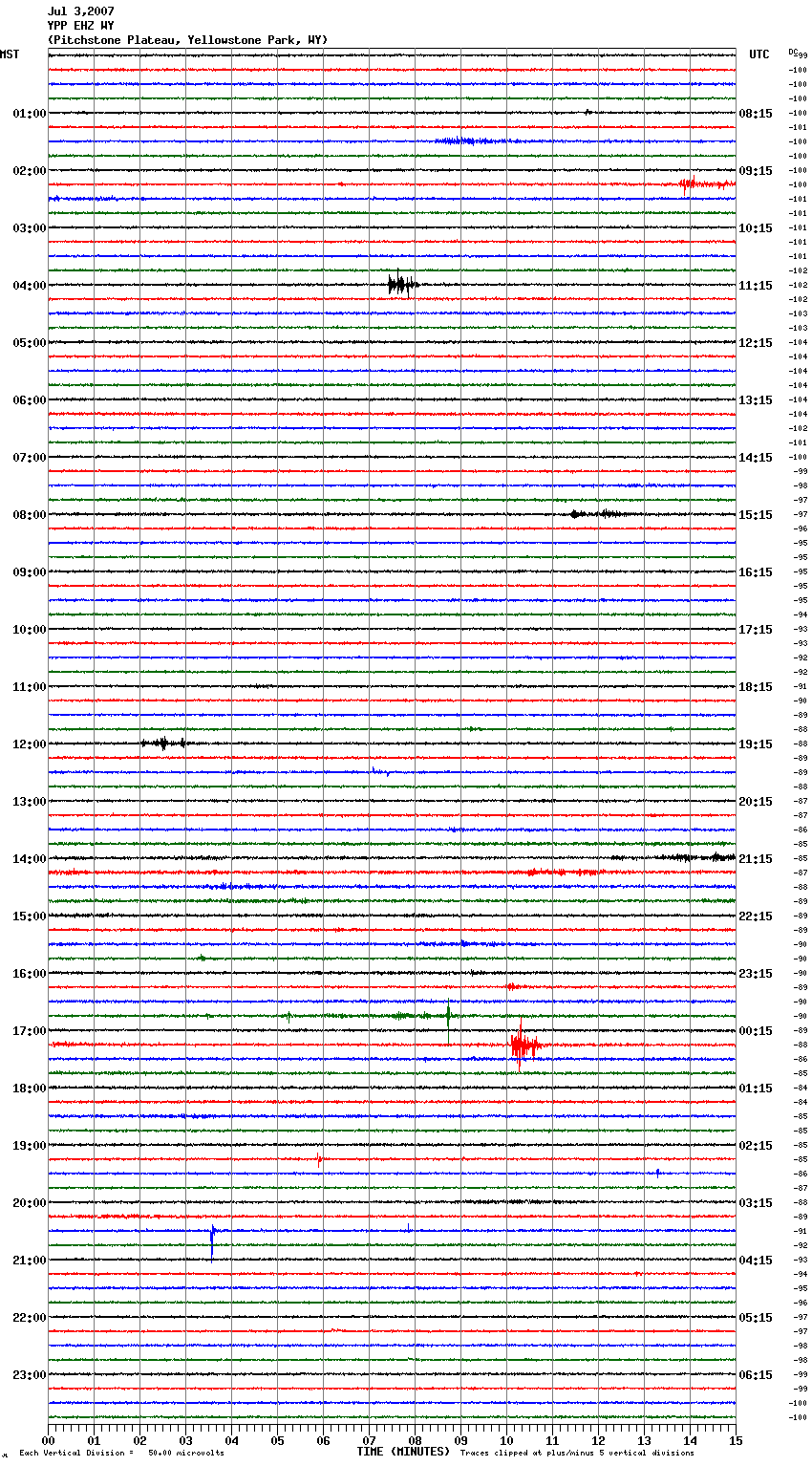Click the black seismic event on the 04:00 trace

coord(402,285)
